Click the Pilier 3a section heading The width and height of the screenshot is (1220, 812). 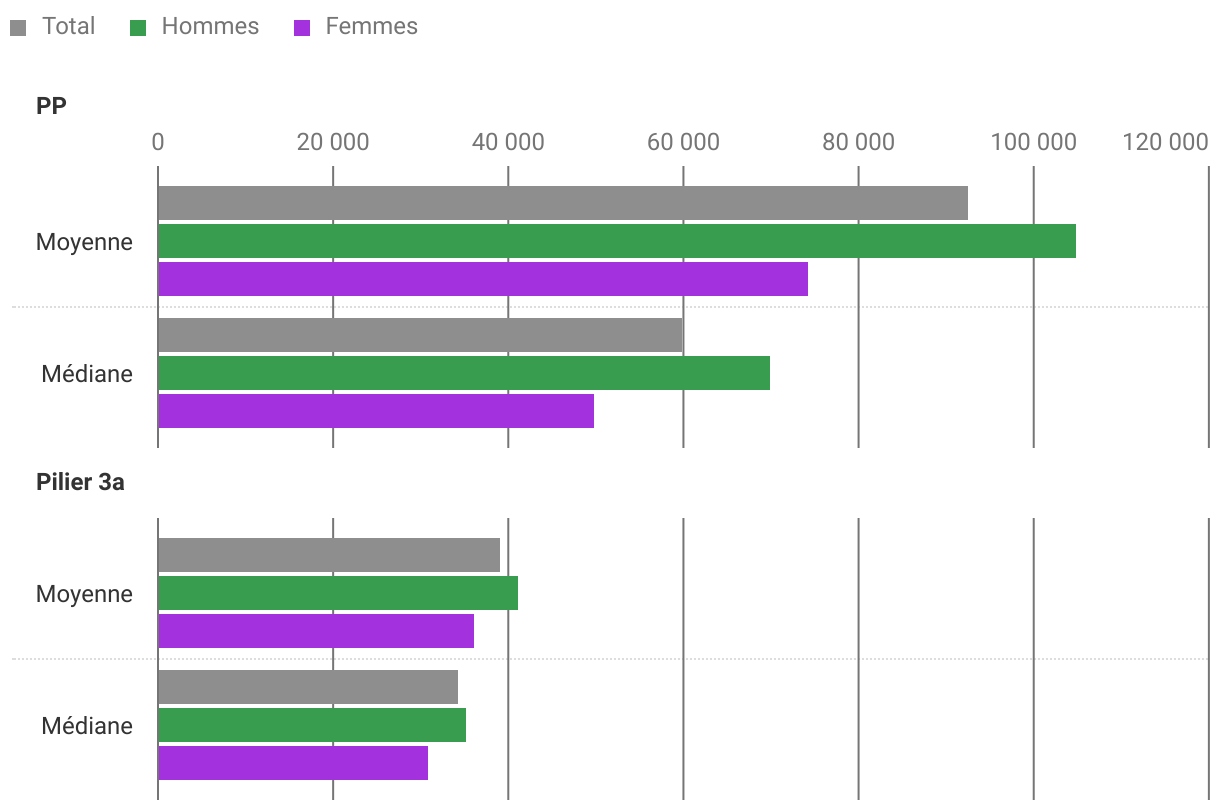pyautogui.click(x=80, y=482)
